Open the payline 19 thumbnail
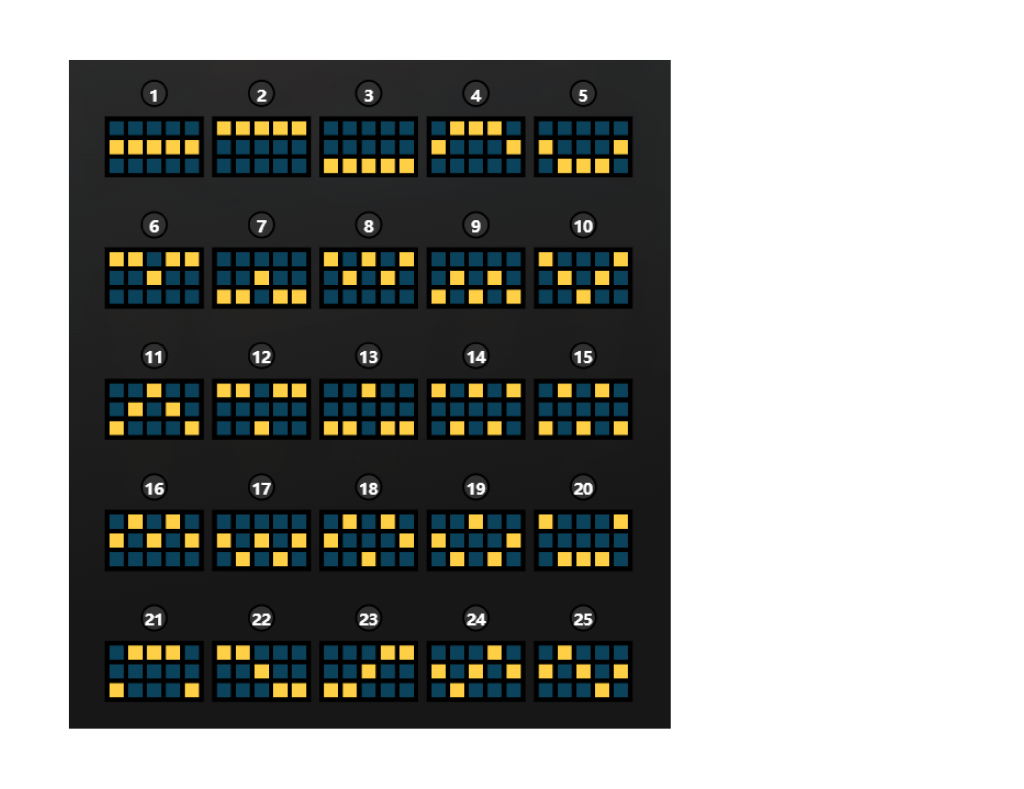 click(475, 539)
